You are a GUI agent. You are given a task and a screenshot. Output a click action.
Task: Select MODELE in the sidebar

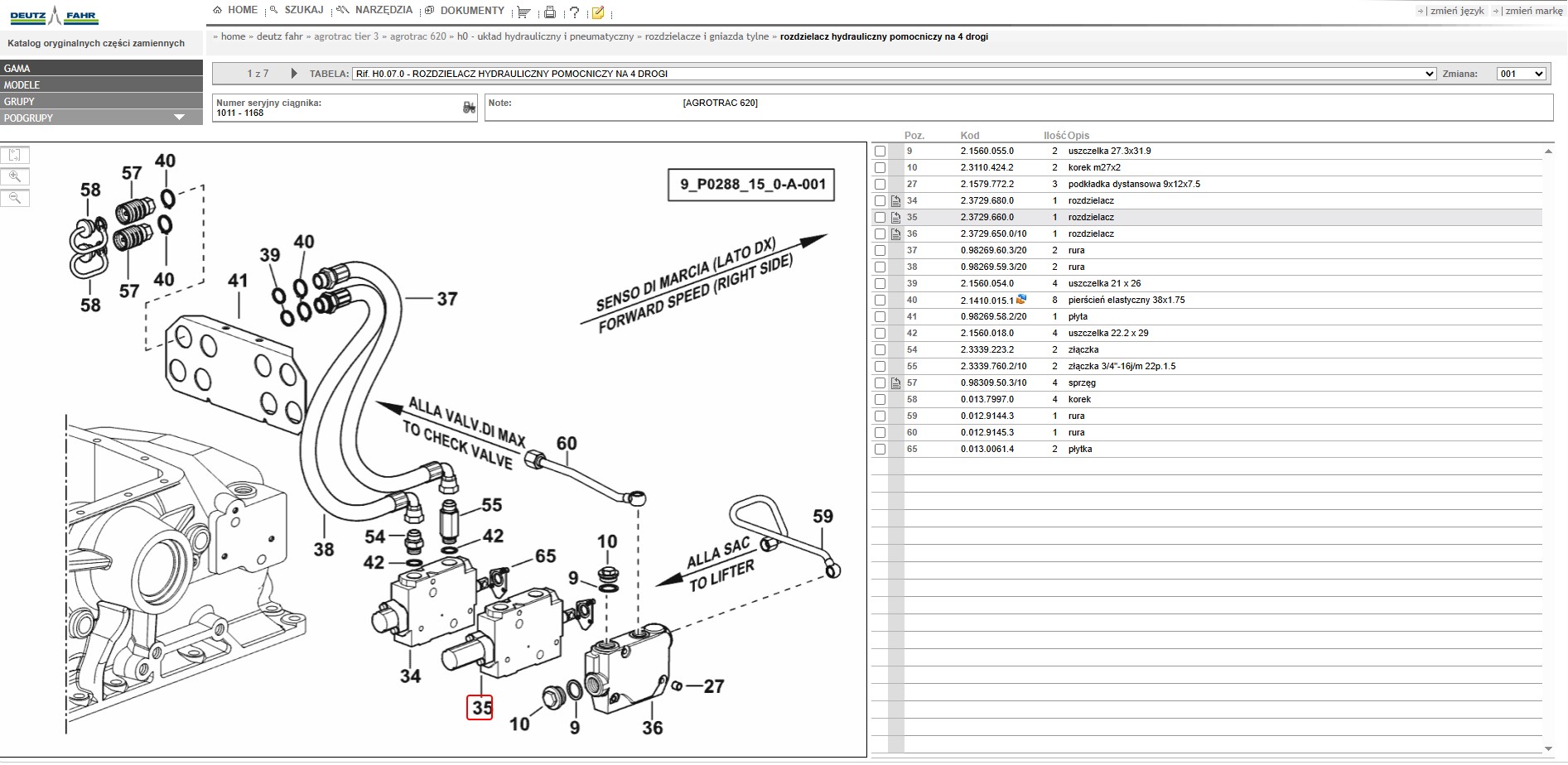point(101,84)
